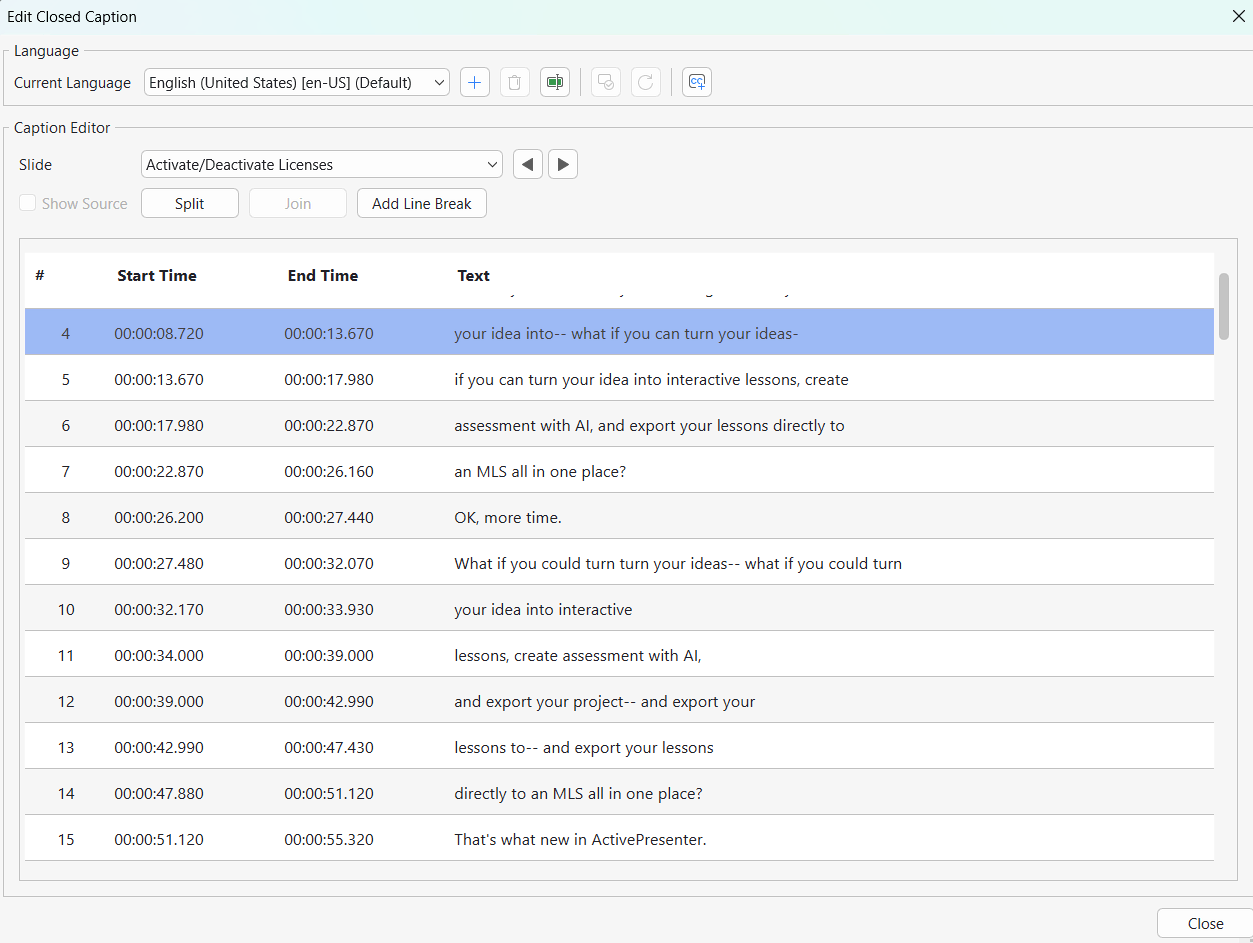This screenshot has width=1253, height=943.
Task: Open the Current Language dropdown
Action: pos(297,83)
